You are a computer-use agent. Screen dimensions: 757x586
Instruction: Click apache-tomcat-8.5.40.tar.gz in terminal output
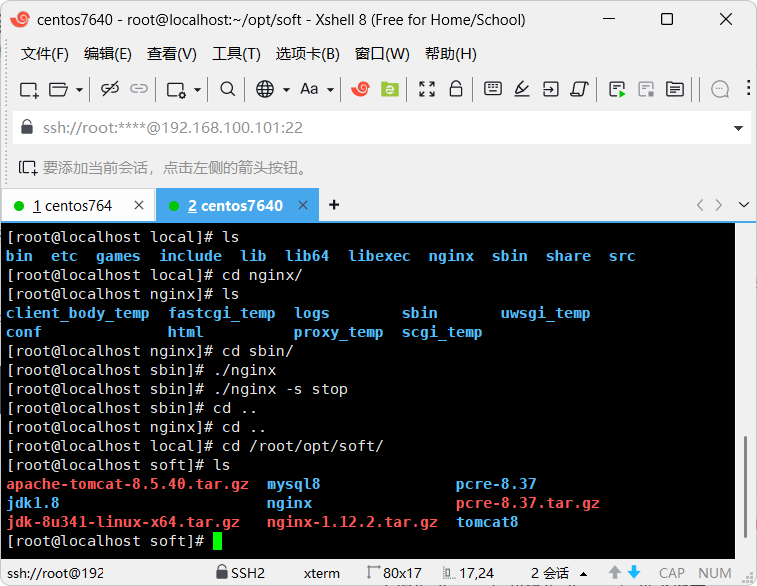coord(127,484)
